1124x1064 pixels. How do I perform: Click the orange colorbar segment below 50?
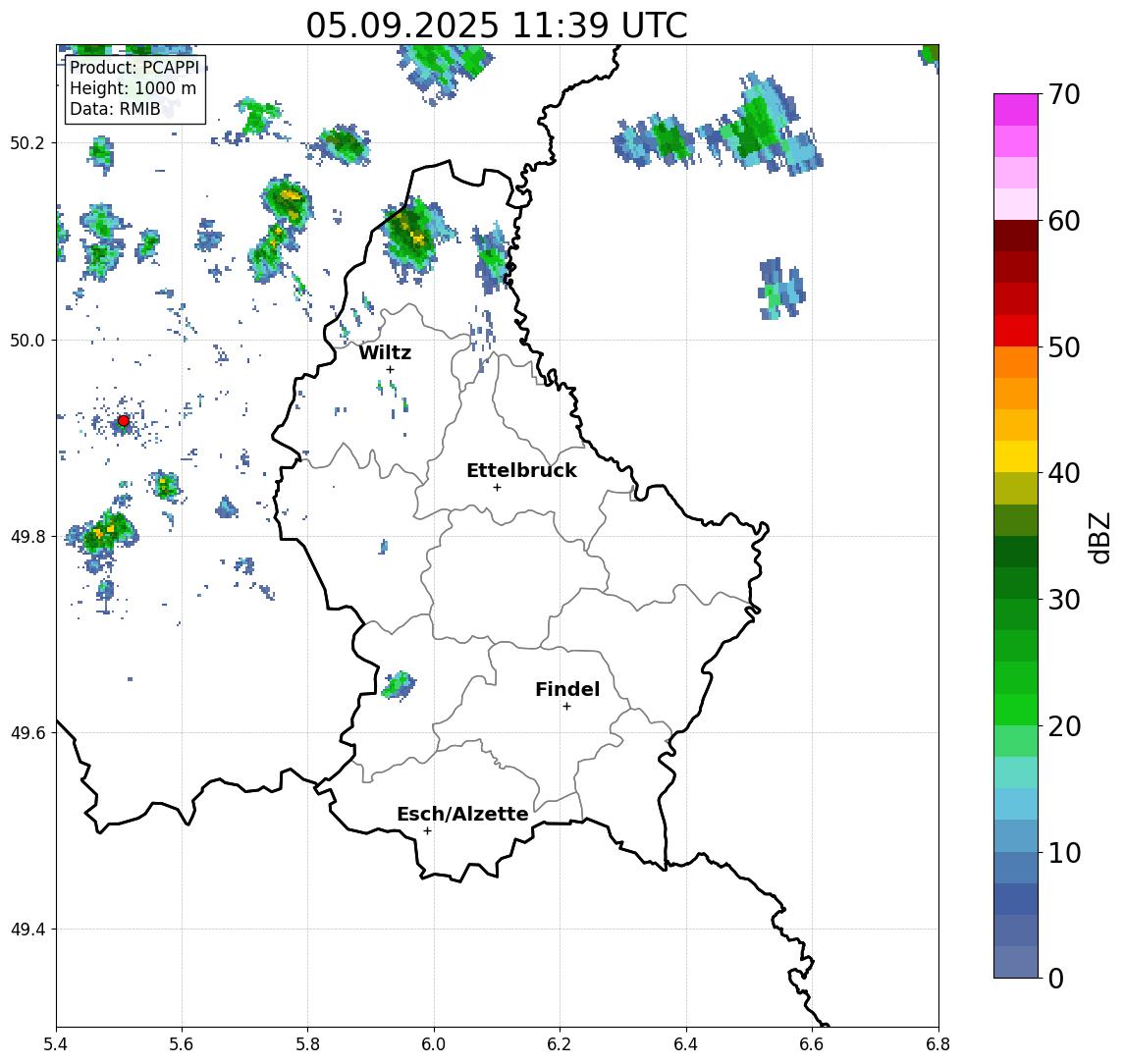1016,362
